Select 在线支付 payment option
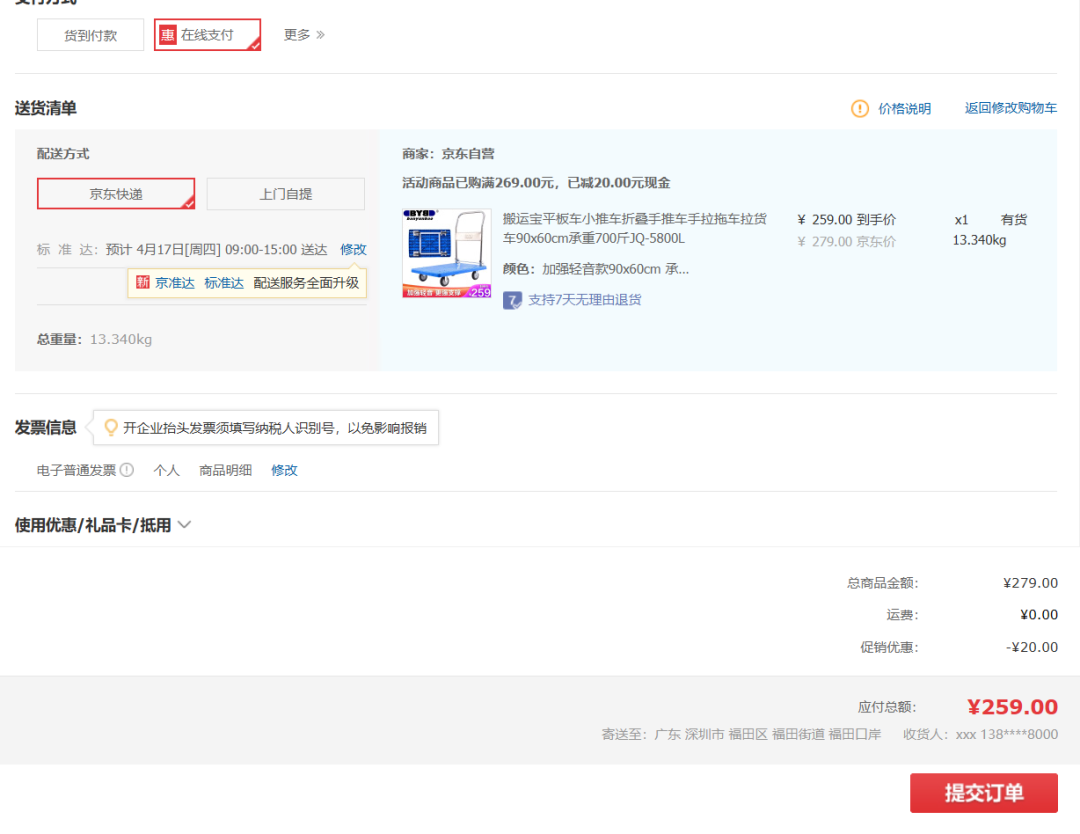1080x834 pixels. tap(207, 35)
